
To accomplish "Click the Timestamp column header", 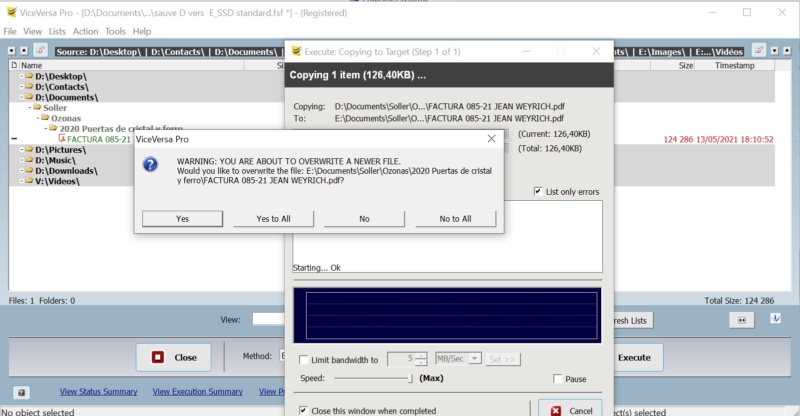I will [x=734, y=65].
